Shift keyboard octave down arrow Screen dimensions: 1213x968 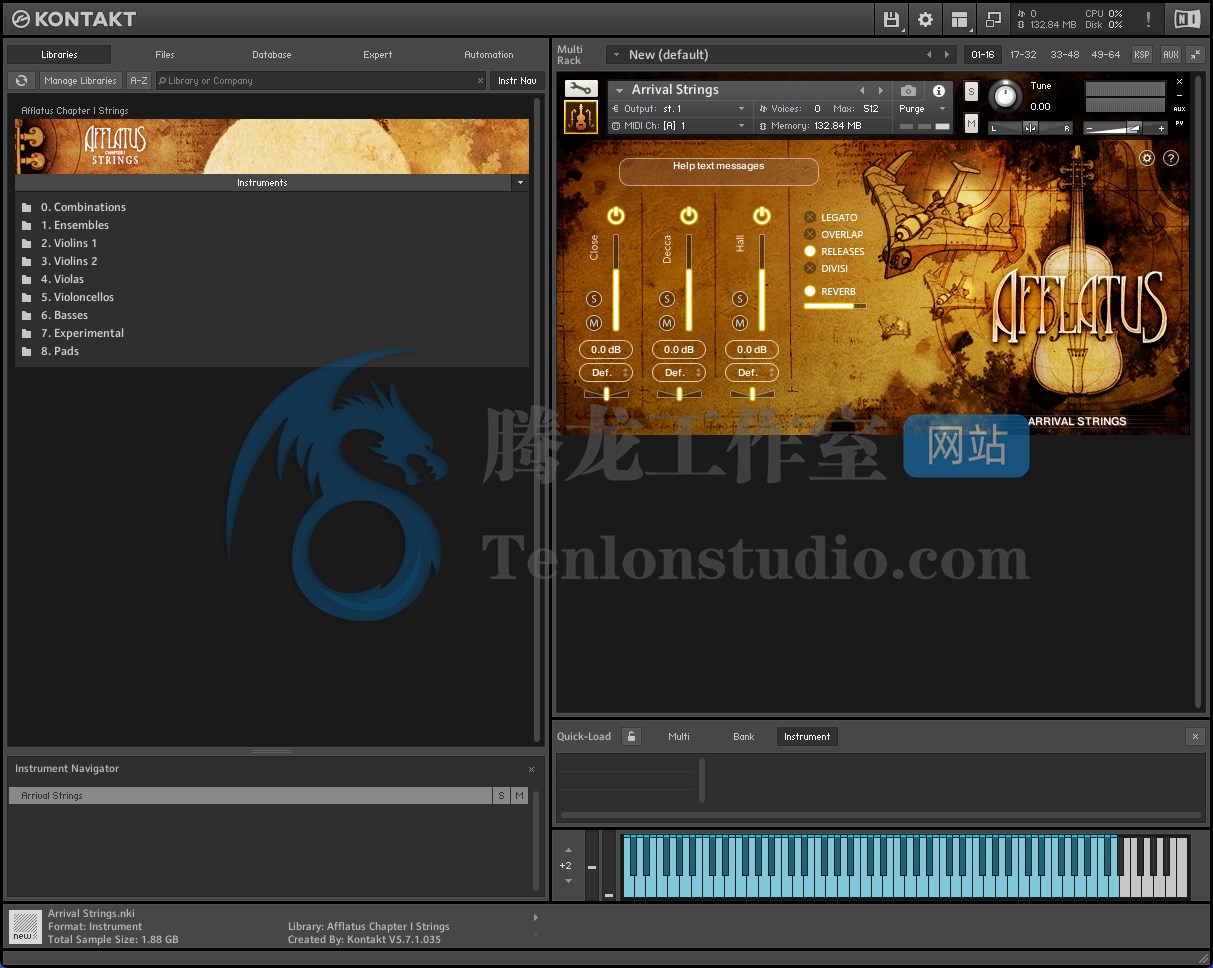click(568, 881)
